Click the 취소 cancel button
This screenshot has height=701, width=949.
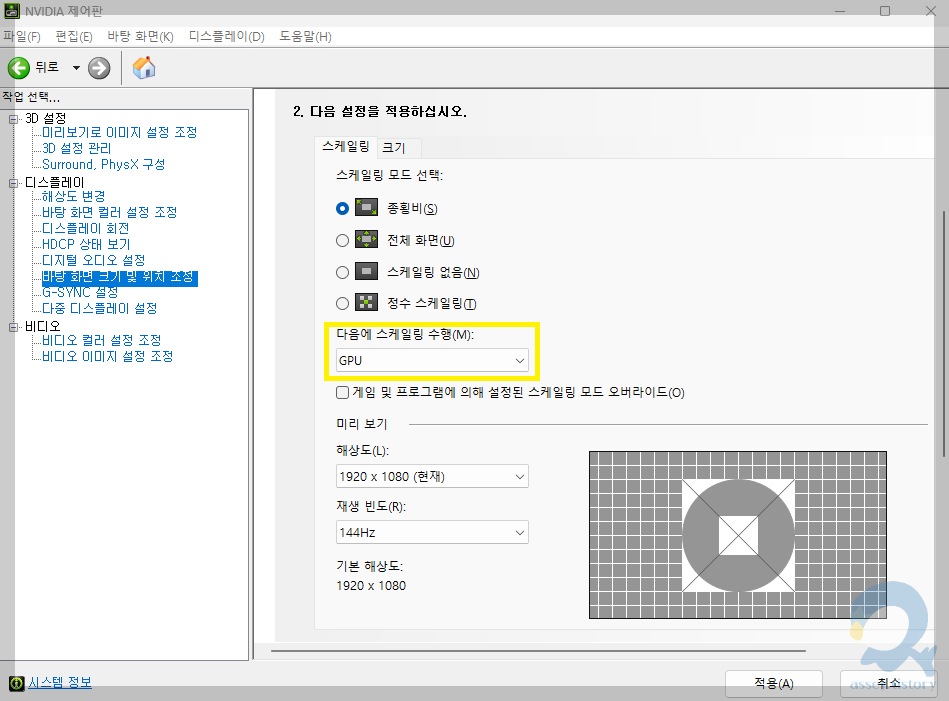[888, 683]
